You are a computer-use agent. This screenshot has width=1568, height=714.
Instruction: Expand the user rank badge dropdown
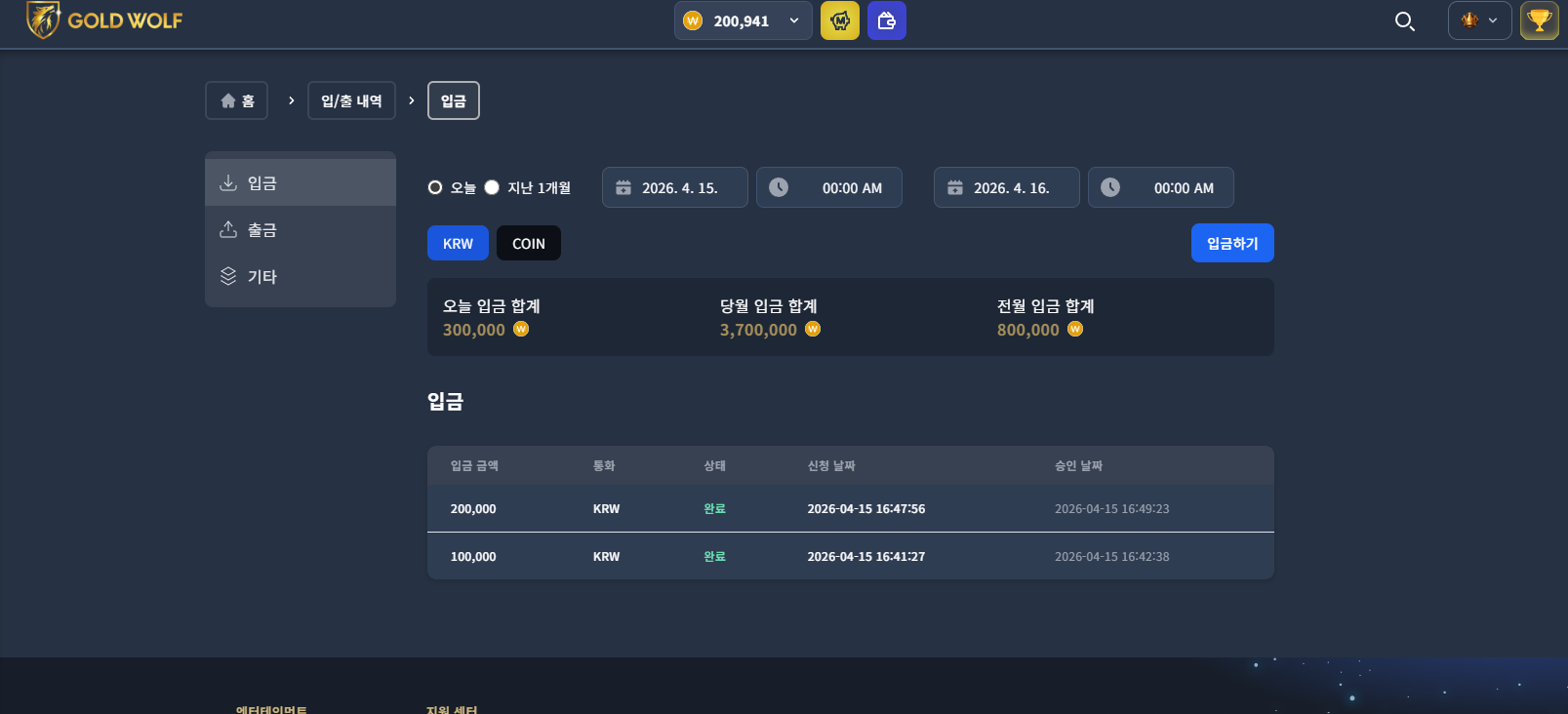(x=1480, y=20)
